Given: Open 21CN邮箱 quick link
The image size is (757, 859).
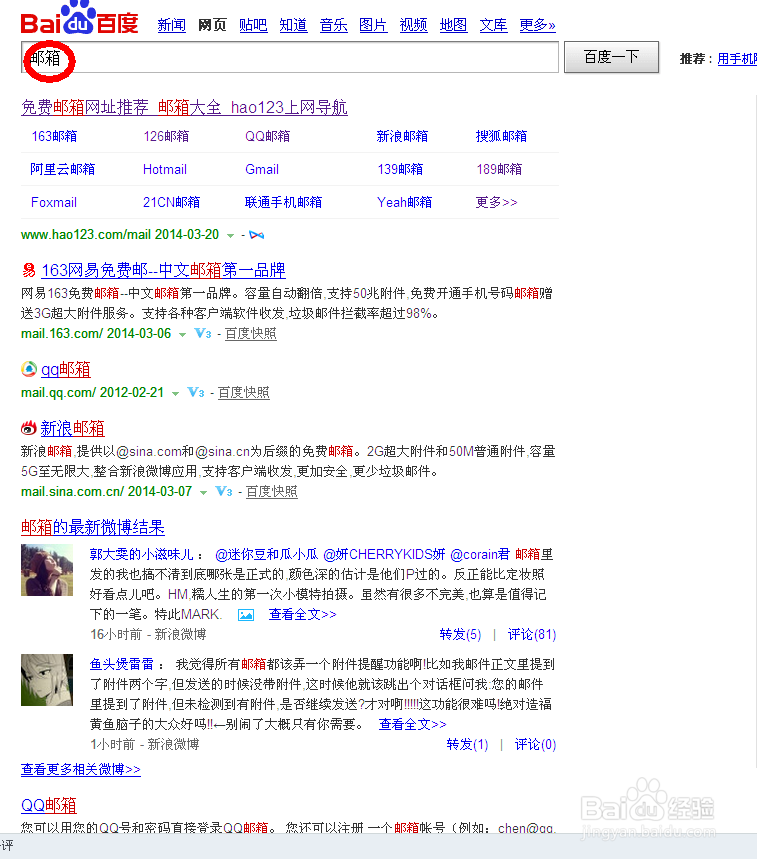Looking at the screenshot, I should pos(171,202).
